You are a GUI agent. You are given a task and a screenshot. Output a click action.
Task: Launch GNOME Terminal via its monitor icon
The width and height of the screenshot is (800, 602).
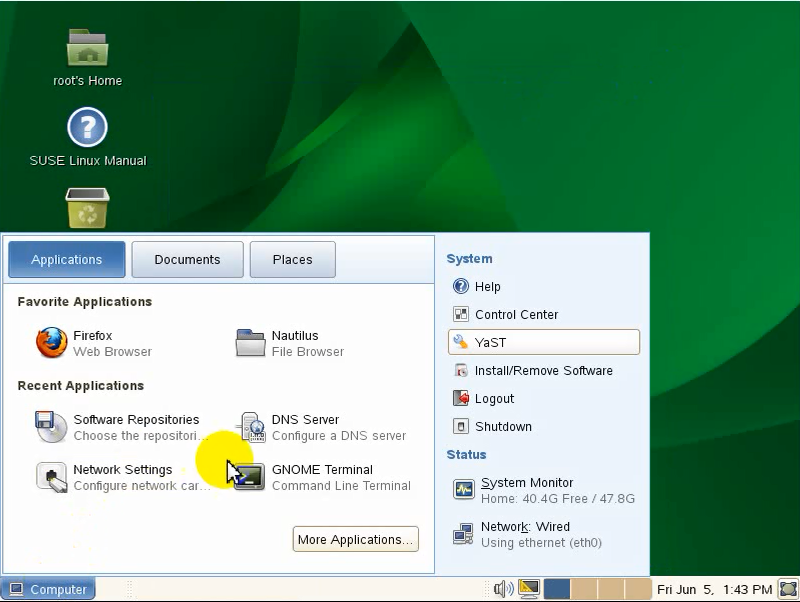tap(250, 477)
